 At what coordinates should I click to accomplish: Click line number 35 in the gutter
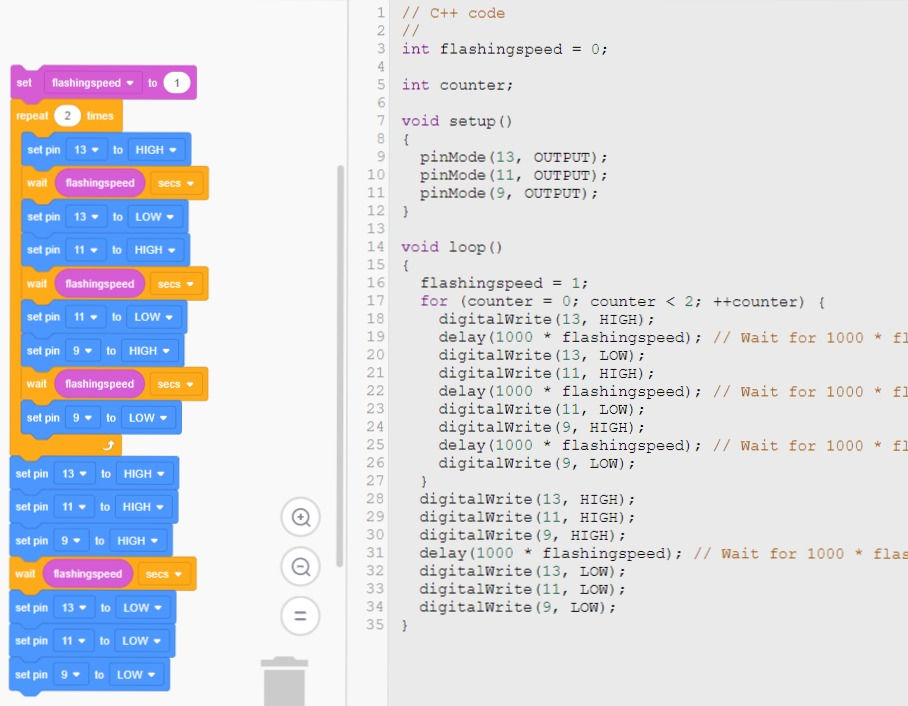tap(375, 625)
